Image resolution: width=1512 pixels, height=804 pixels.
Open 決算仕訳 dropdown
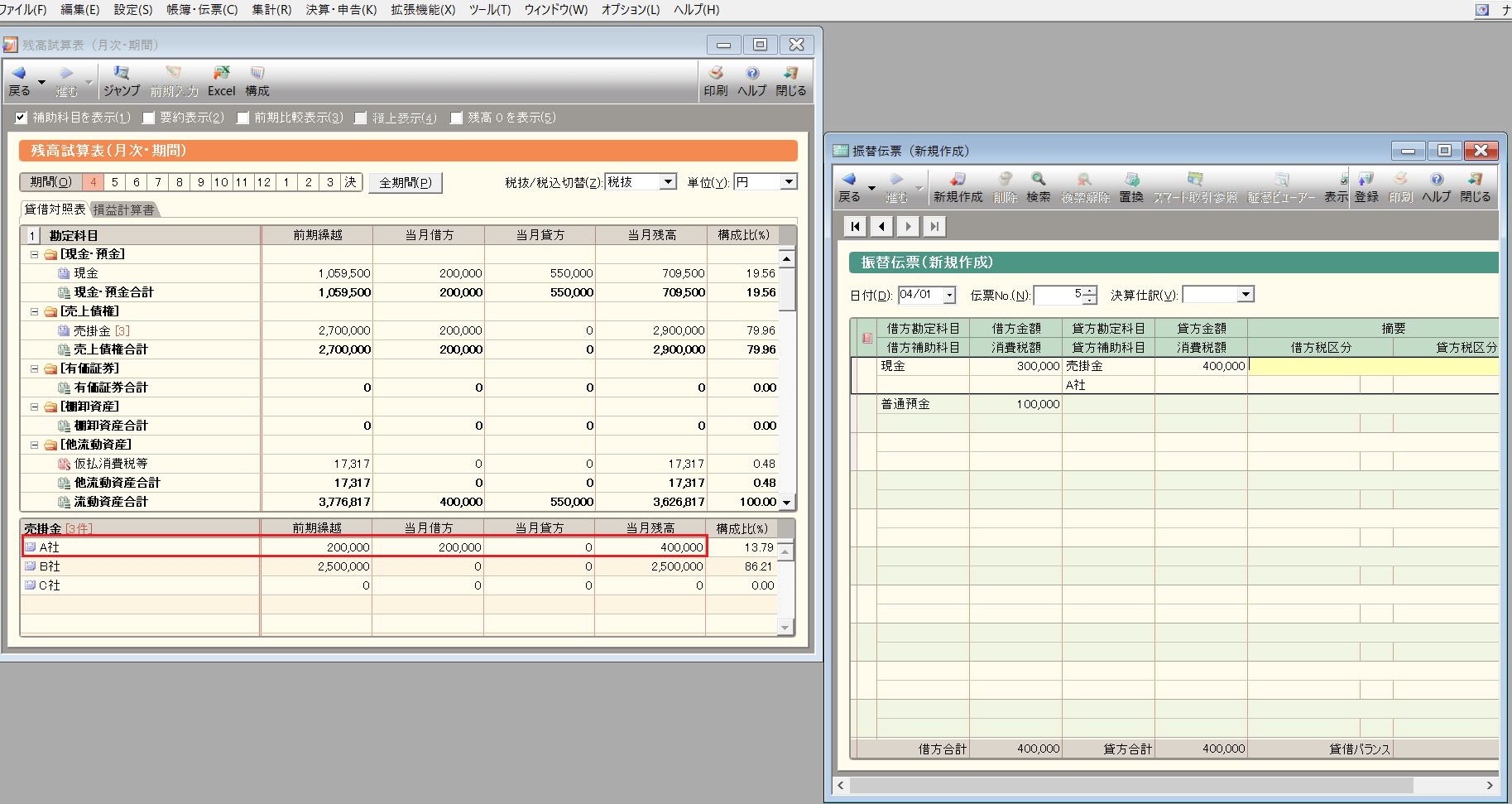(1246, 295)
